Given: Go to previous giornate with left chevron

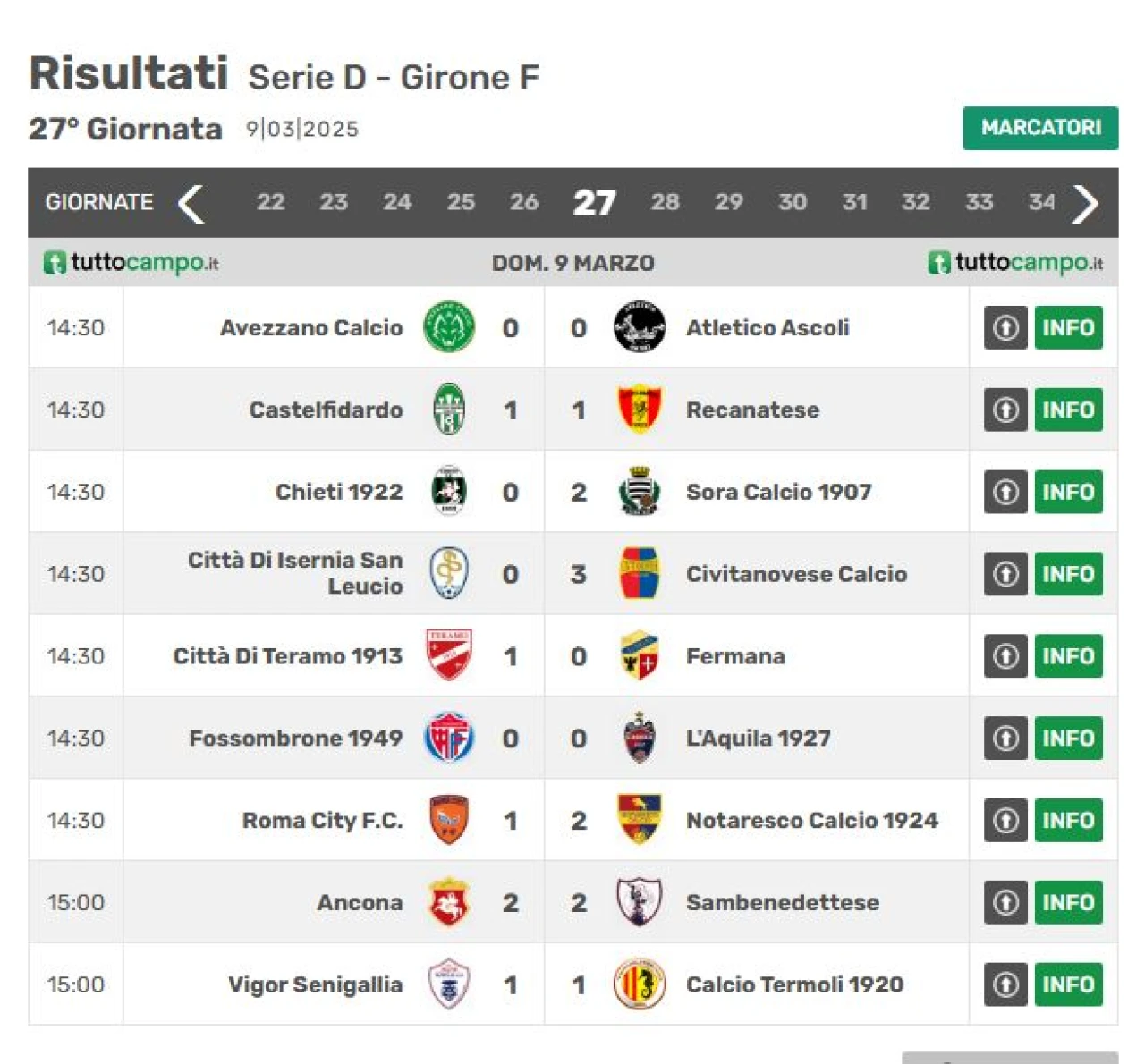Looking at the screenshot, I should pyautogui.click(x=191, y=203).
